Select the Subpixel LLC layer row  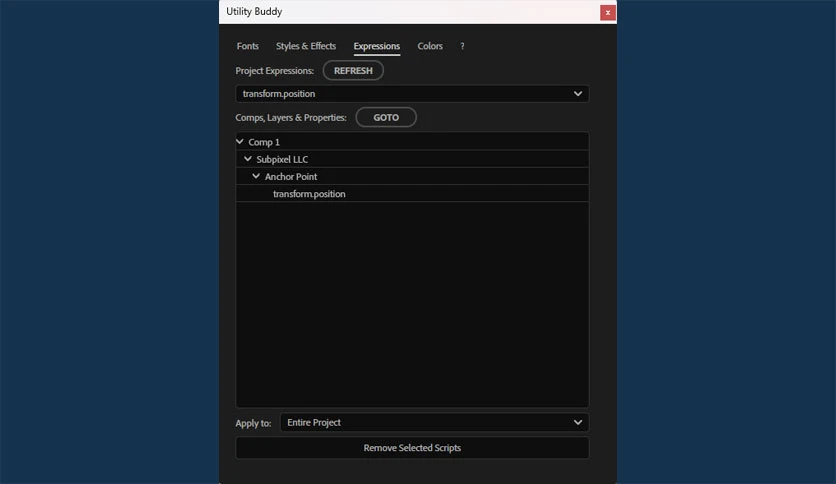[412, 159]
